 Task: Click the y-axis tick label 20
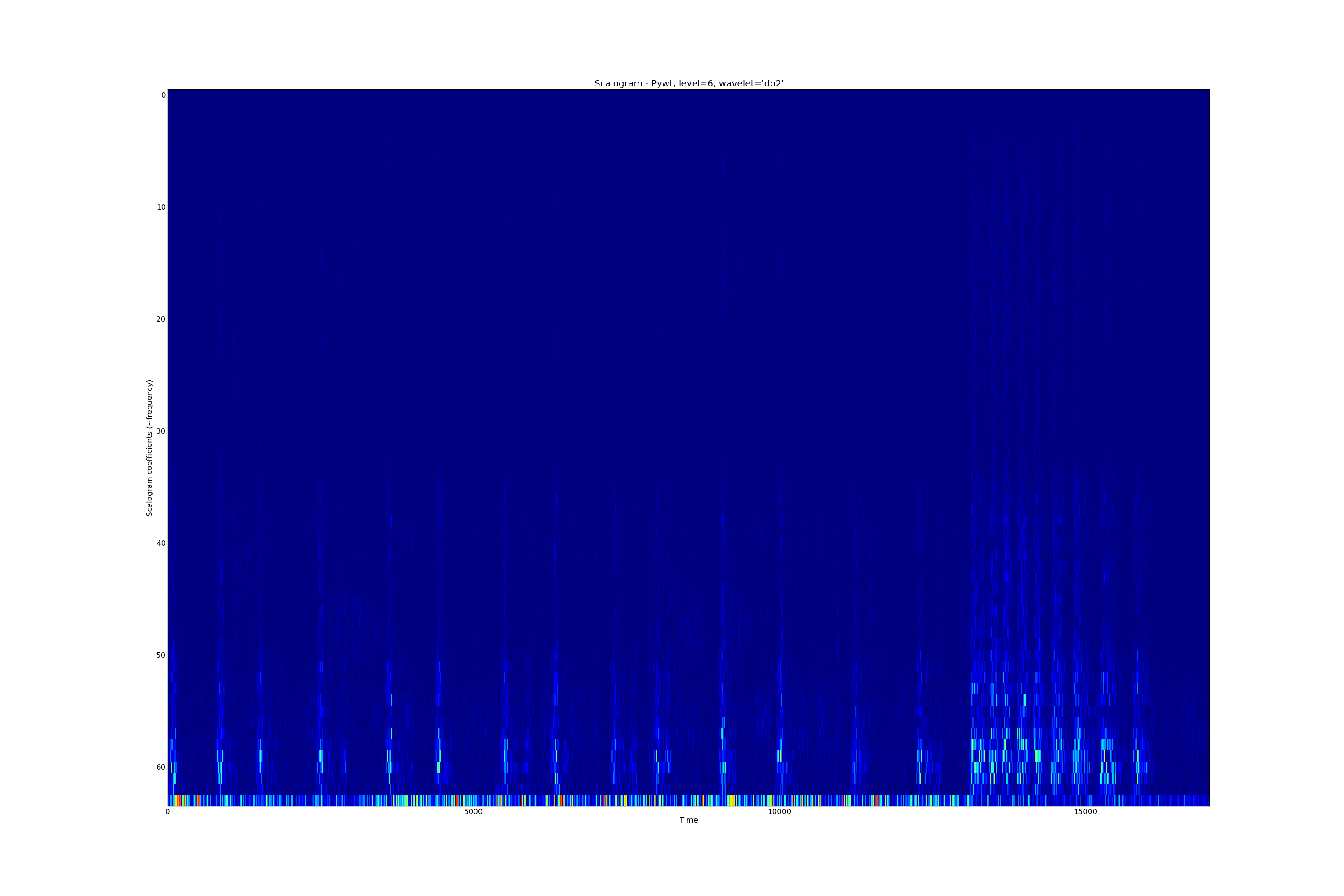(161, 319)
